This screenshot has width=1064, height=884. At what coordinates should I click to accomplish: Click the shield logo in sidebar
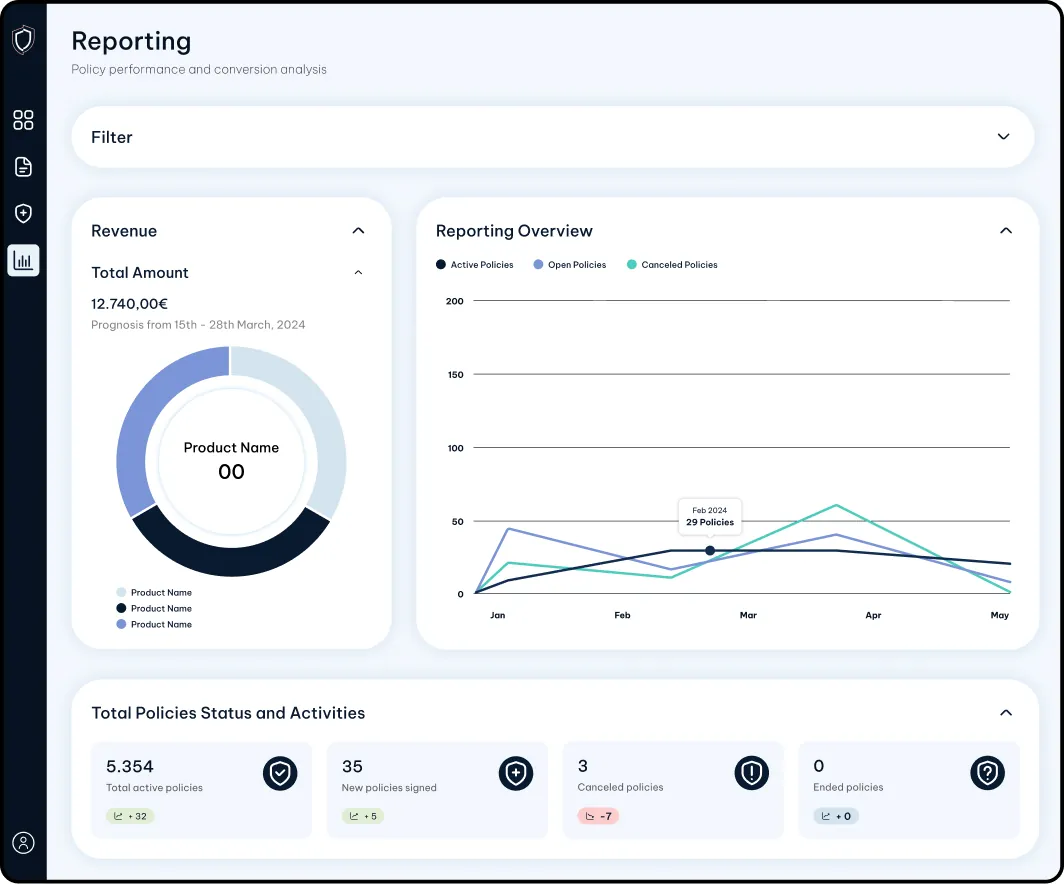click(x=23, y=40)
